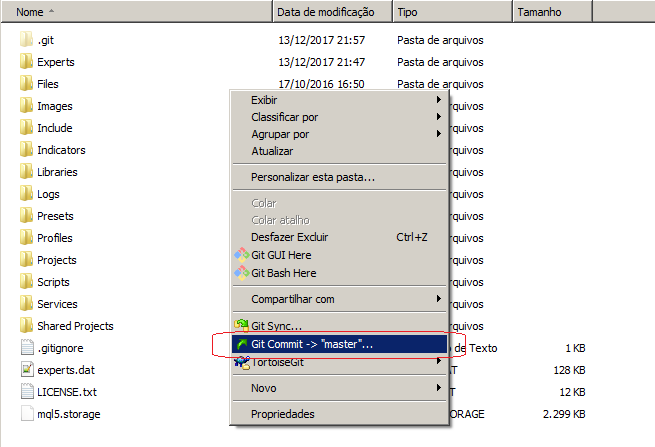Image resolution: width=655 pixels, height=447 pixels.
Task: Open the Exibir menu entry
Action: click(x=340, y=100)
